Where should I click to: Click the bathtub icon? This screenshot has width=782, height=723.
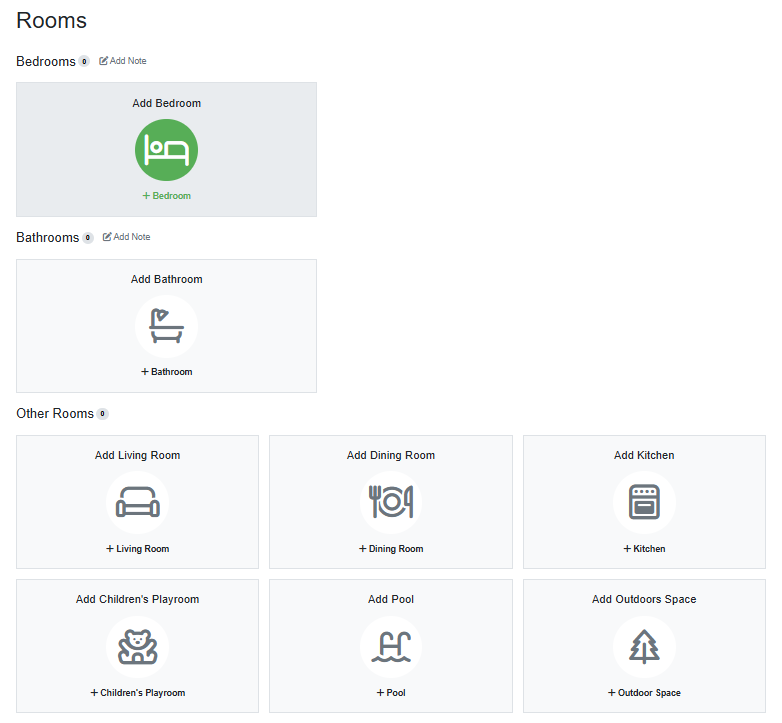pos(166,326)
